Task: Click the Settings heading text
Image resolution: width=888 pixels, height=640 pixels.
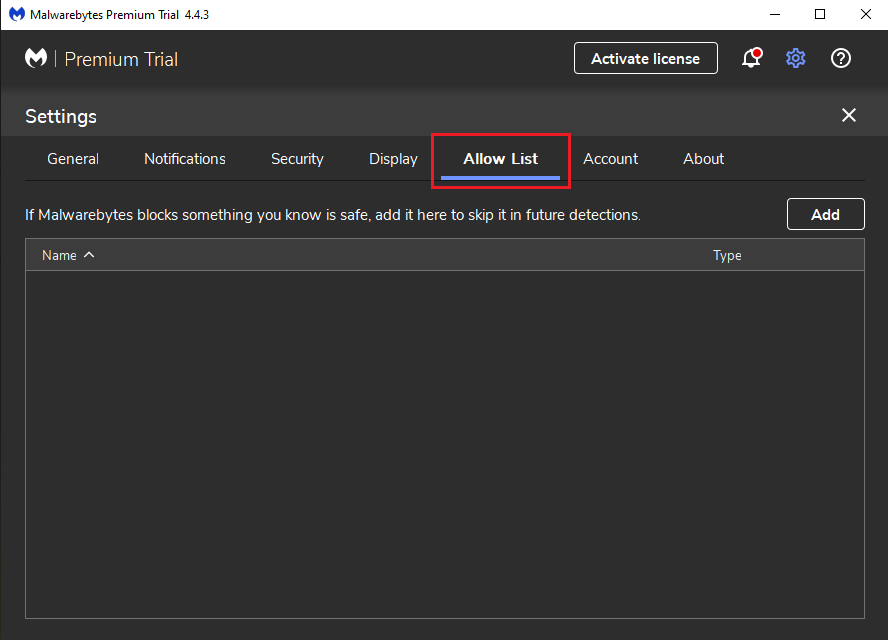Action: [x=61, y=116]
